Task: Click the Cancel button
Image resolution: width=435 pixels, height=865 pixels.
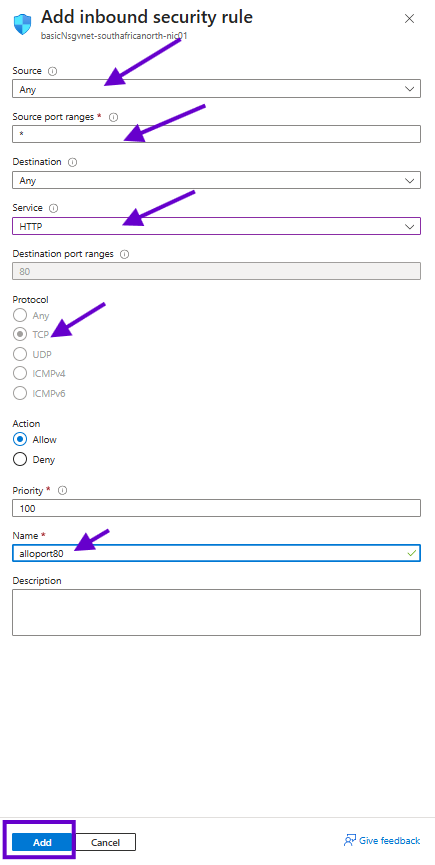Action: (x=105, y=842)
